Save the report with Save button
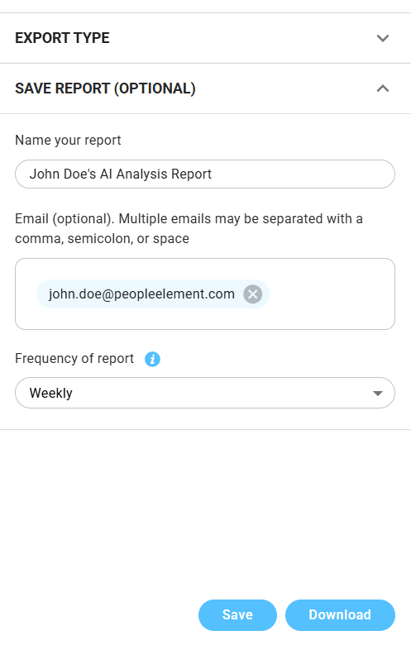 [x=237, y=615]
